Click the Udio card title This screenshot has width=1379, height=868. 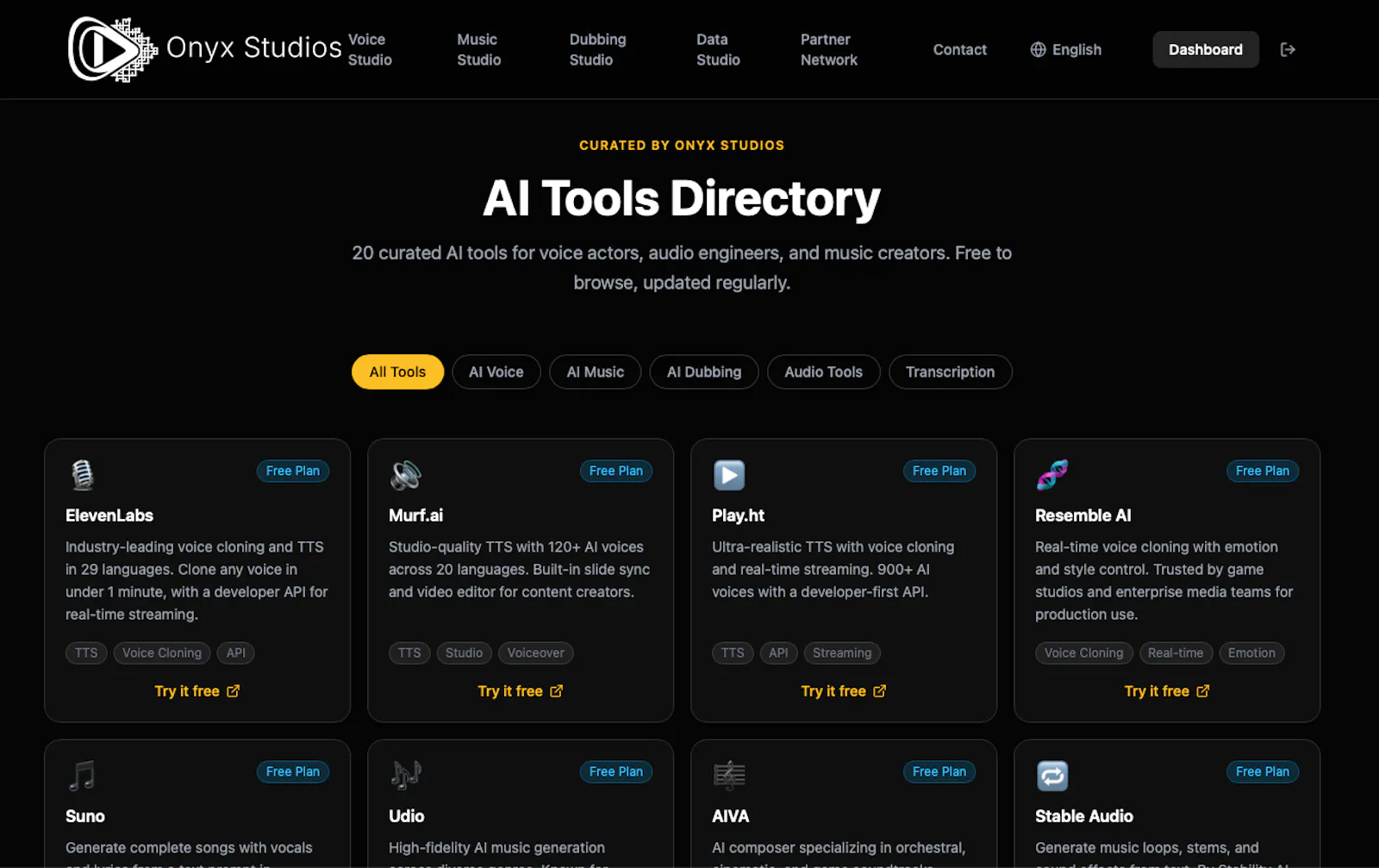tap(406, 816)
